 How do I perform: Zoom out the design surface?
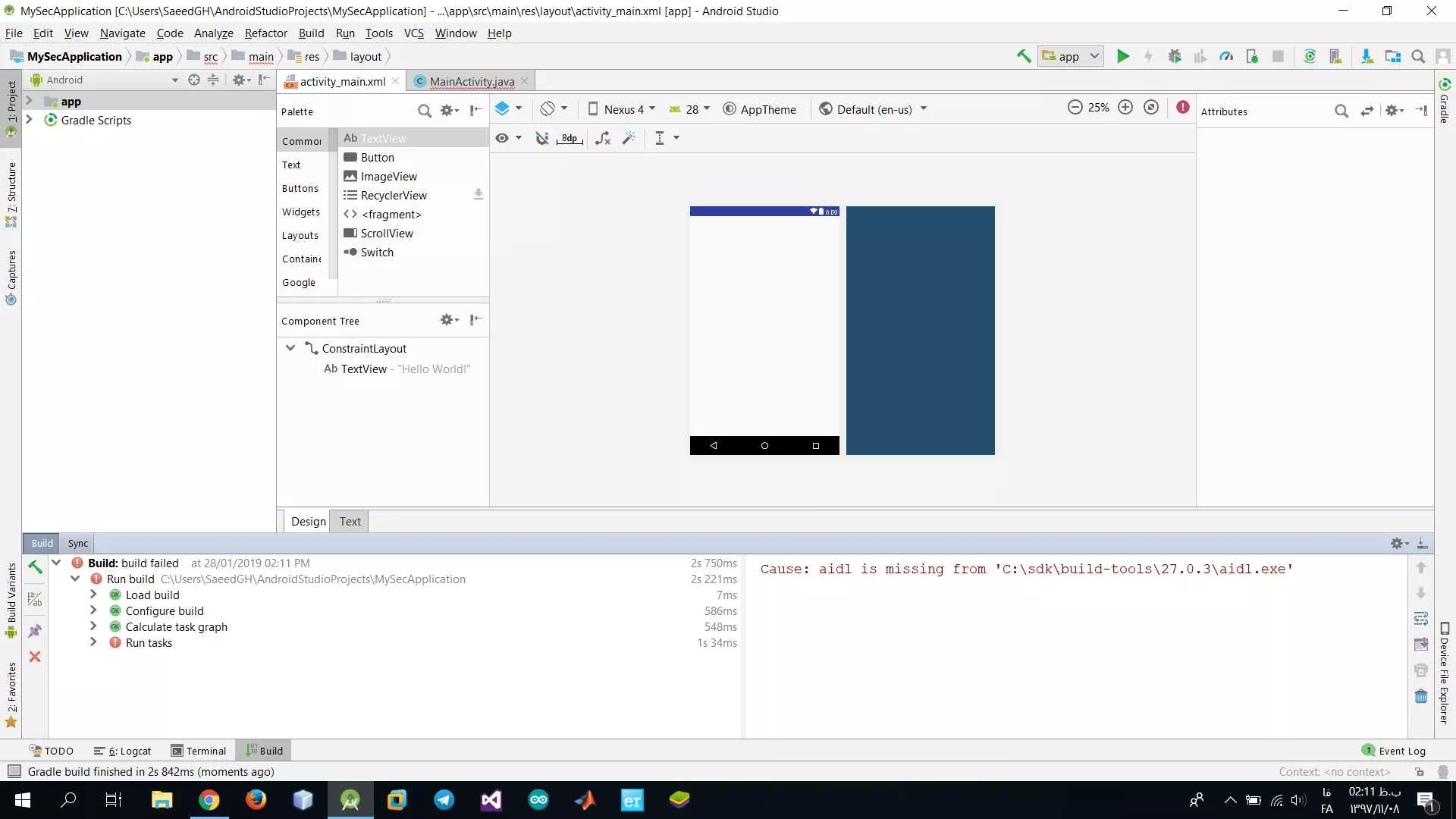(1075, 107)
